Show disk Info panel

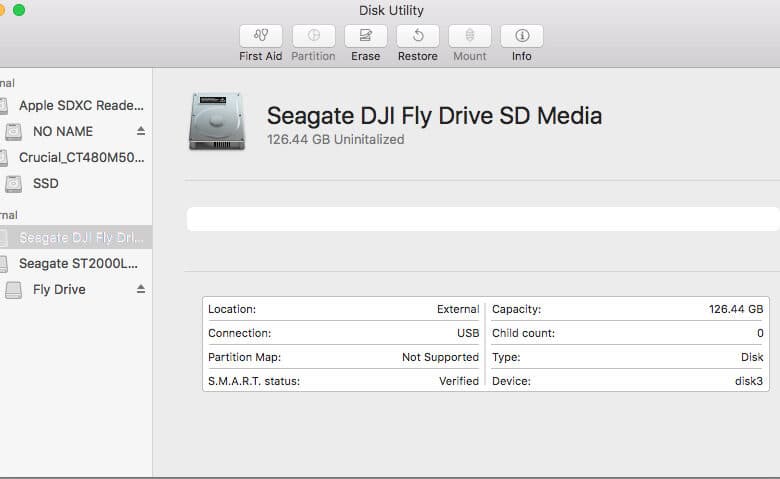tap(522, 36)
